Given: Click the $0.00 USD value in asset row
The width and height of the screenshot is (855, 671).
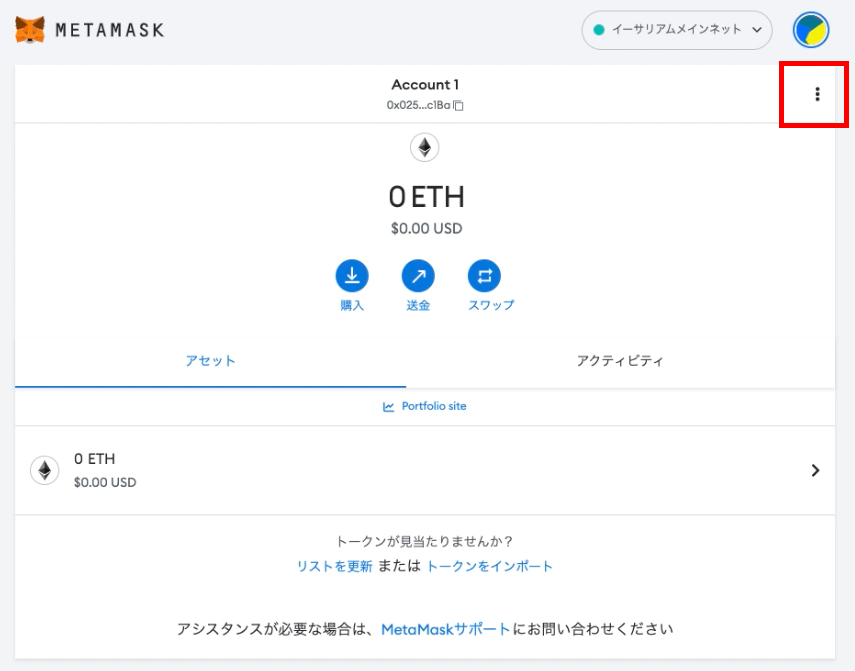Looking at the screenshot, I should pyautogui.click(x=105, y=482).
